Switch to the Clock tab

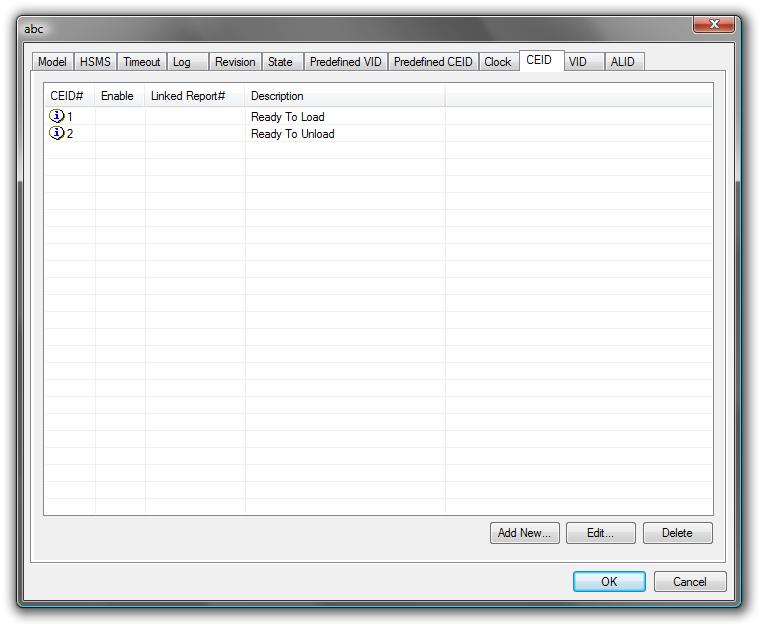click(498, 62)
